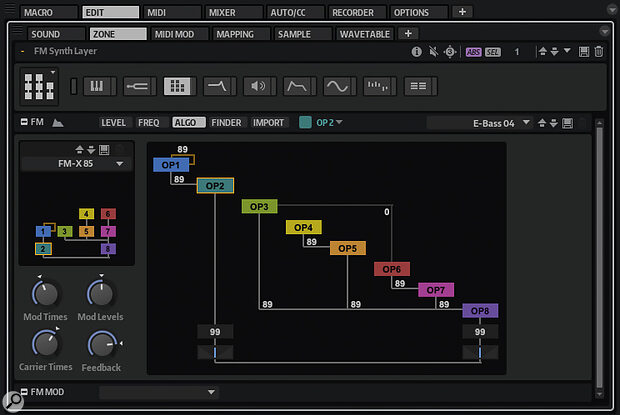Open the MIDI MOD sub-tab

coord(179,34)
